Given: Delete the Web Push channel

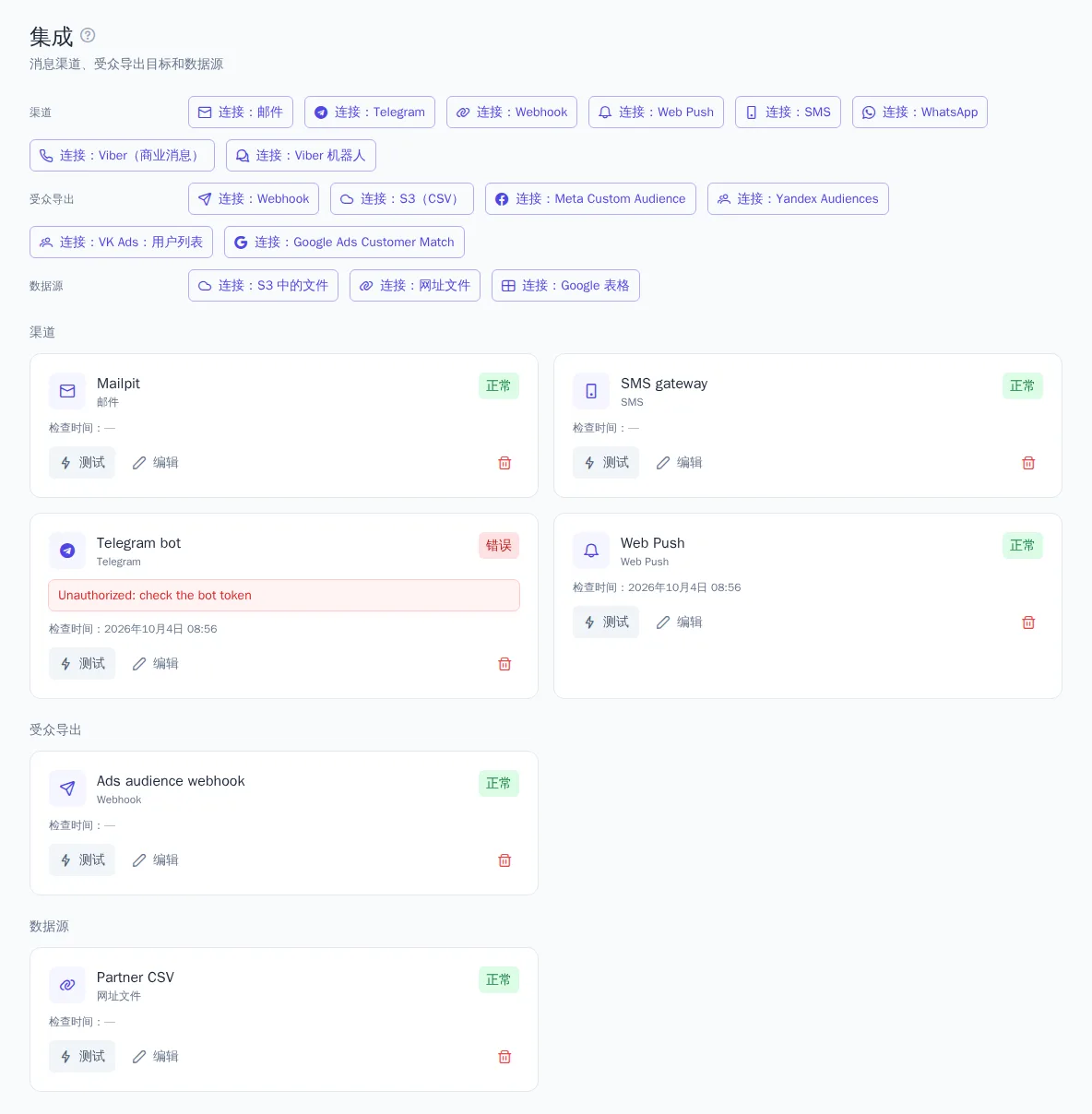Looking at the screenshot, I should coord(1028,622).
